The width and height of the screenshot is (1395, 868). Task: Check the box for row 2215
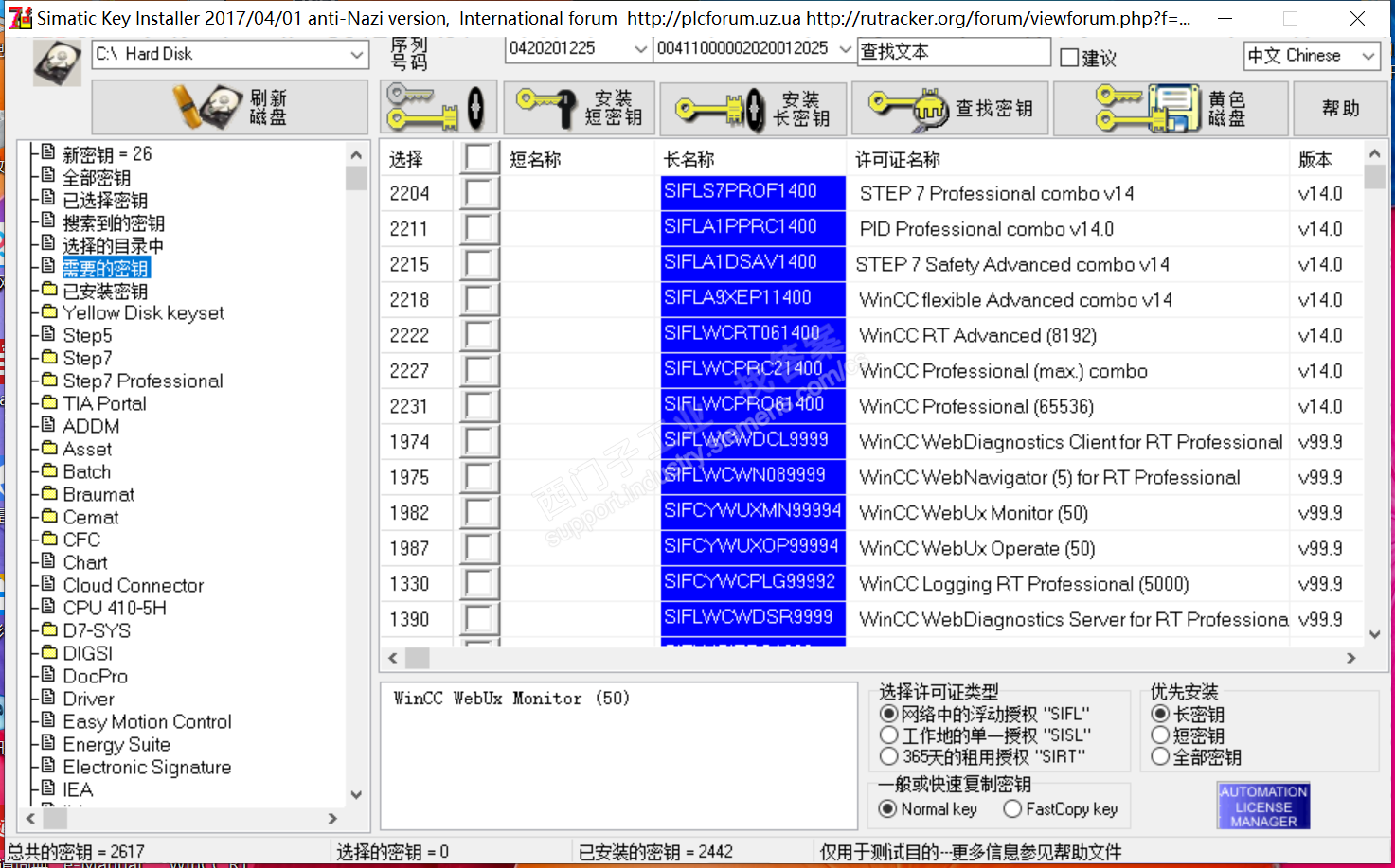479,264
